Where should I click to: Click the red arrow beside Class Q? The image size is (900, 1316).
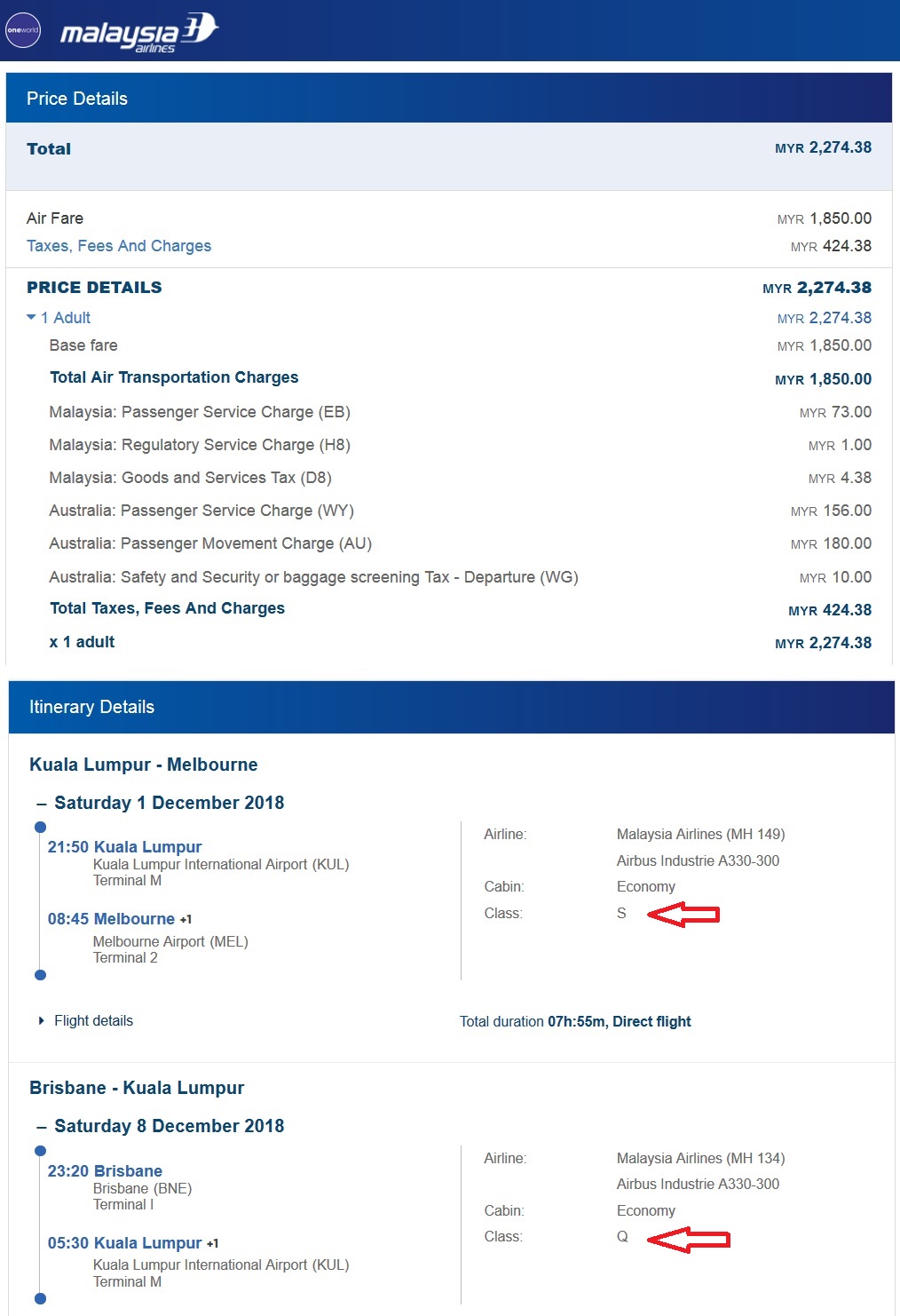pos(688,1239)
